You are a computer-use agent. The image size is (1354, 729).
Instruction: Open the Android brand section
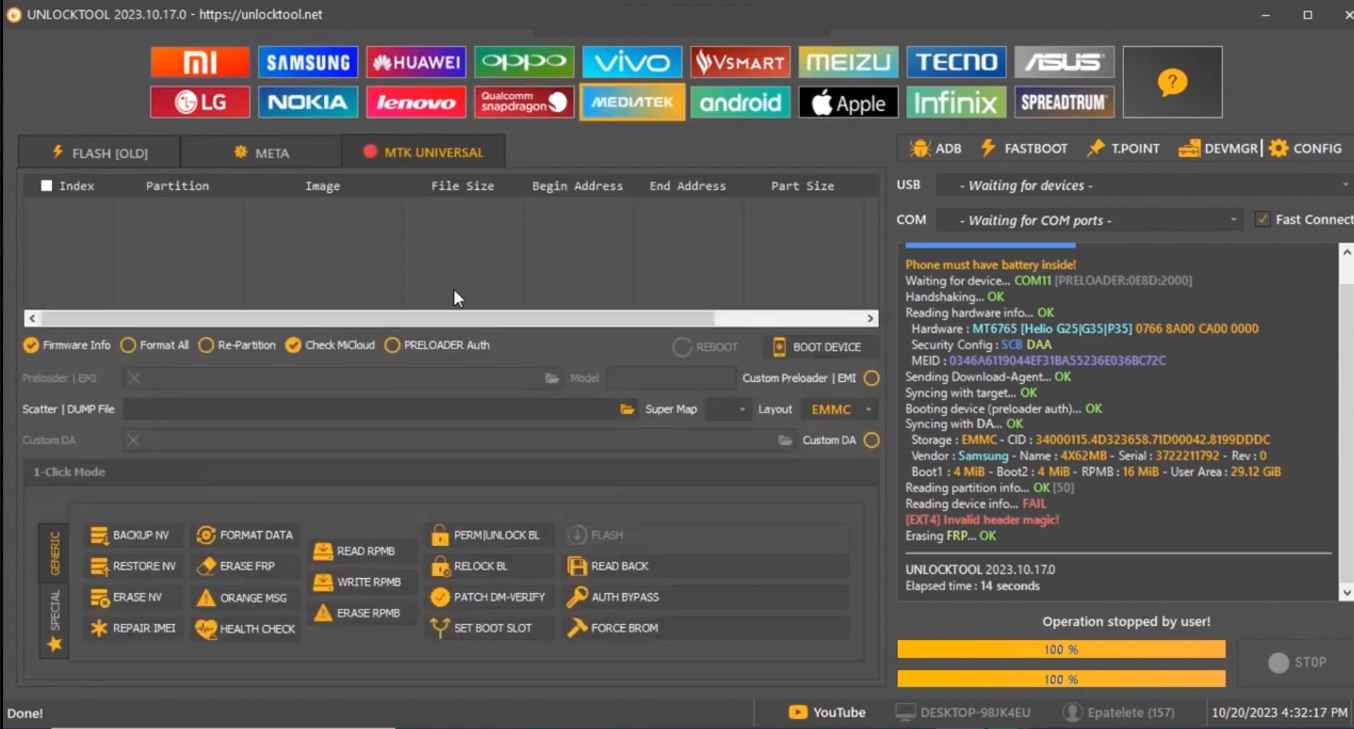740,102
